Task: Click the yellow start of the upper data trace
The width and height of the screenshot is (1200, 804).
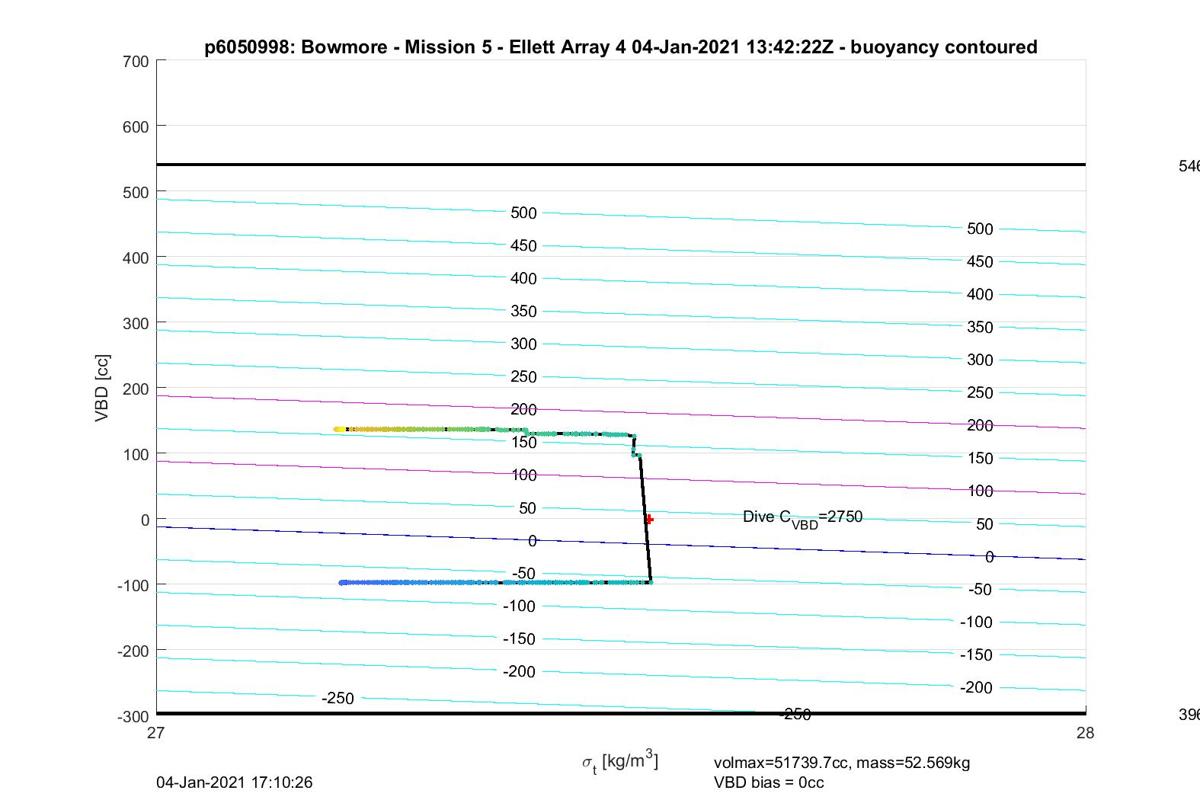Action: coord(338,429)
